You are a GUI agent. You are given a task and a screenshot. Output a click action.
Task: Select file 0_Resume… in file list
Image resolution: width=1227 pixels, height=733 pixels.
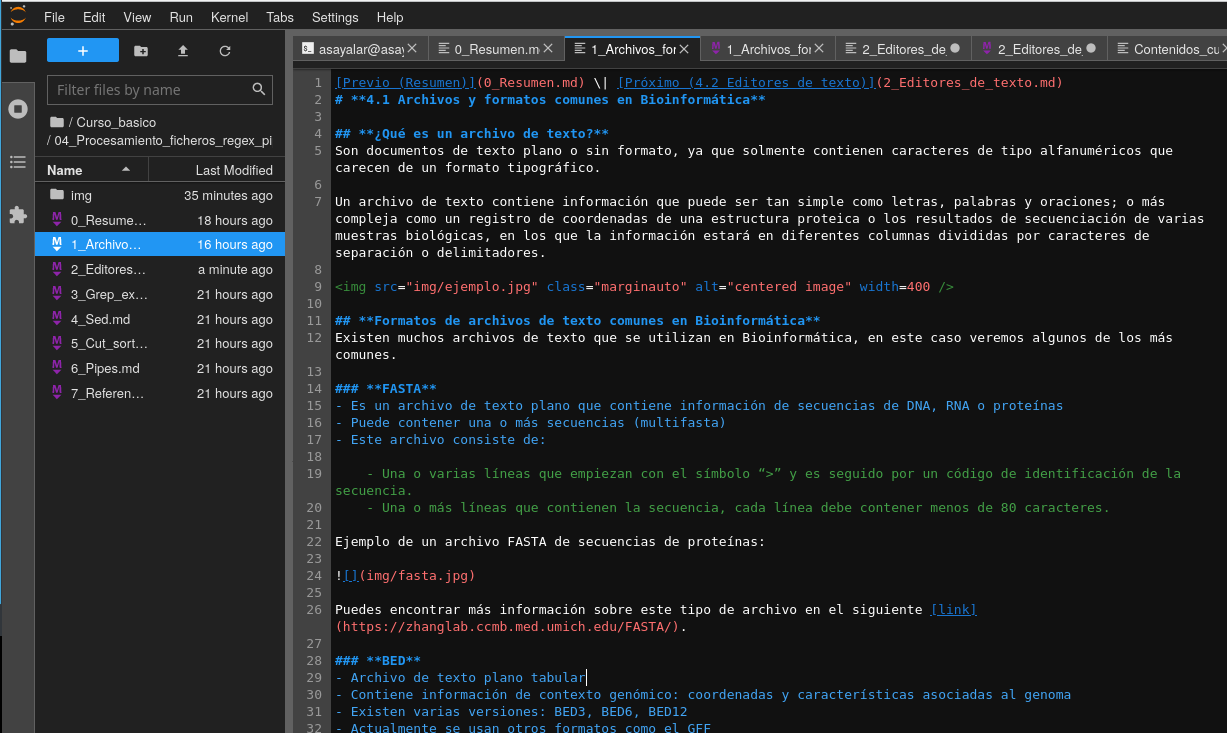160,220
